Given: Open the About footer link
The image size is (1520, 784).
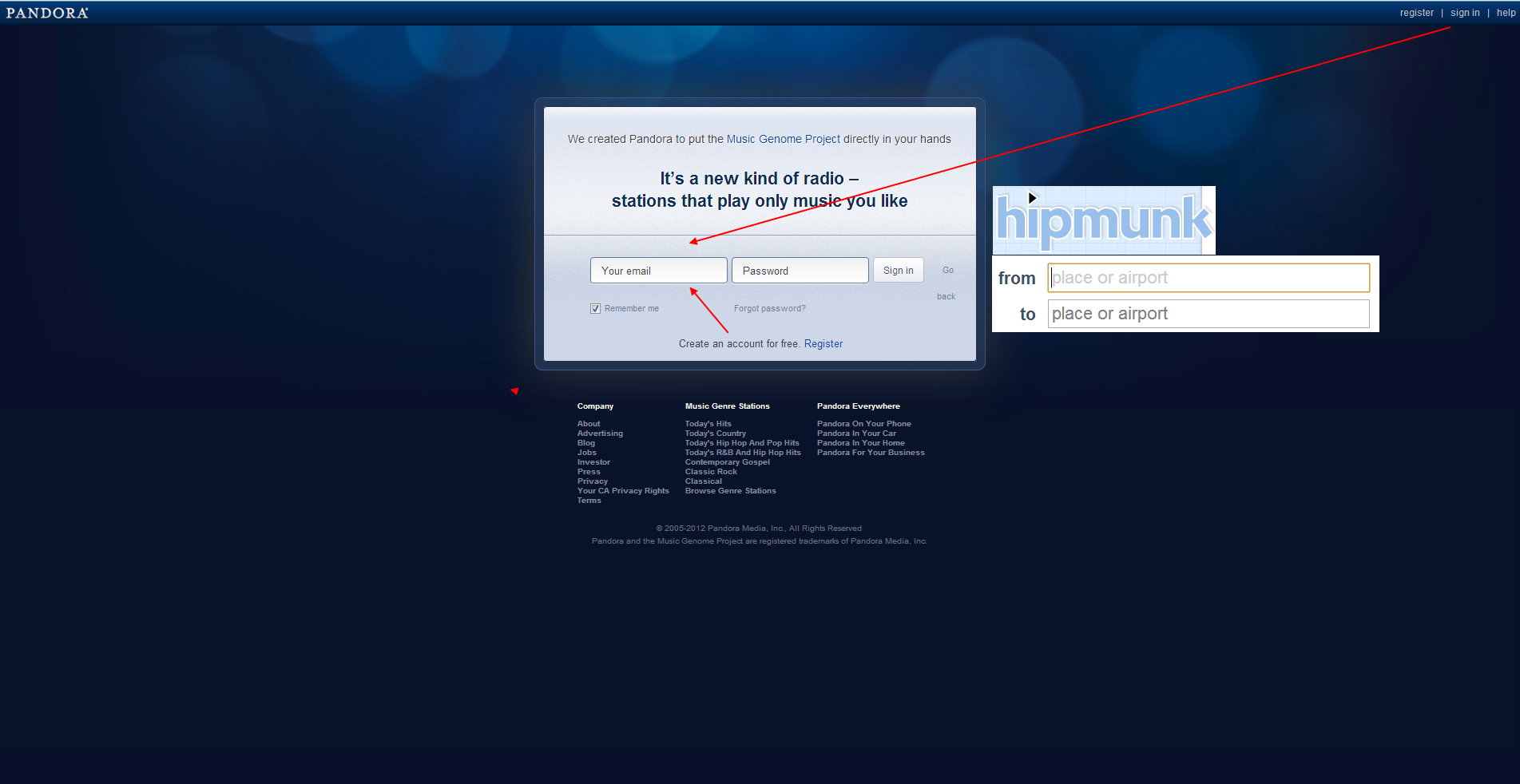Looking at the screenshot, I should pyautogui.click(x=589, y=424).
